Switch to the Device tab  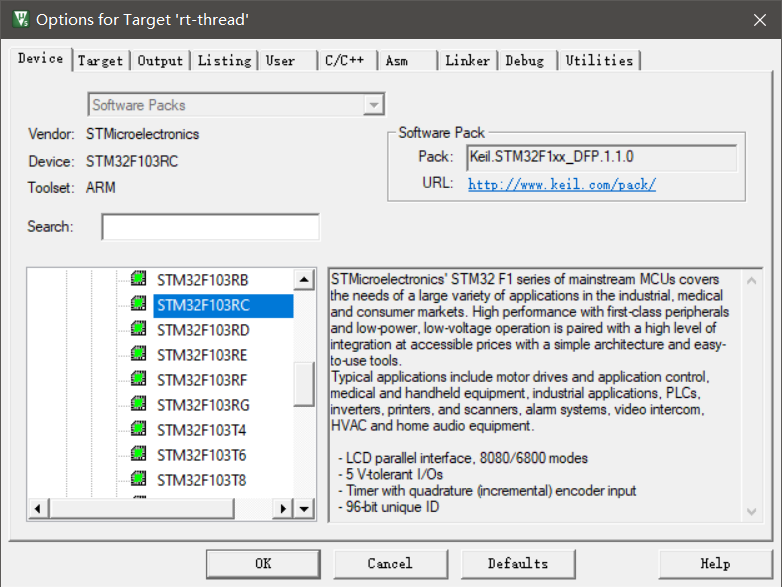tap(40, 59)
